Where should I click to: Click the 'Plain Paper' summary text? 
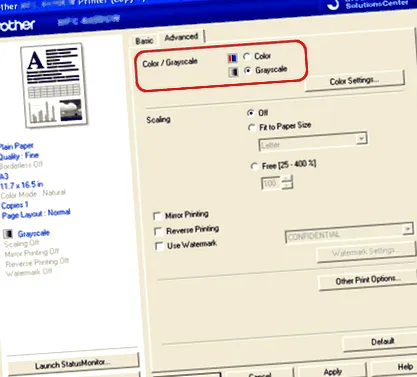point(17,146)
